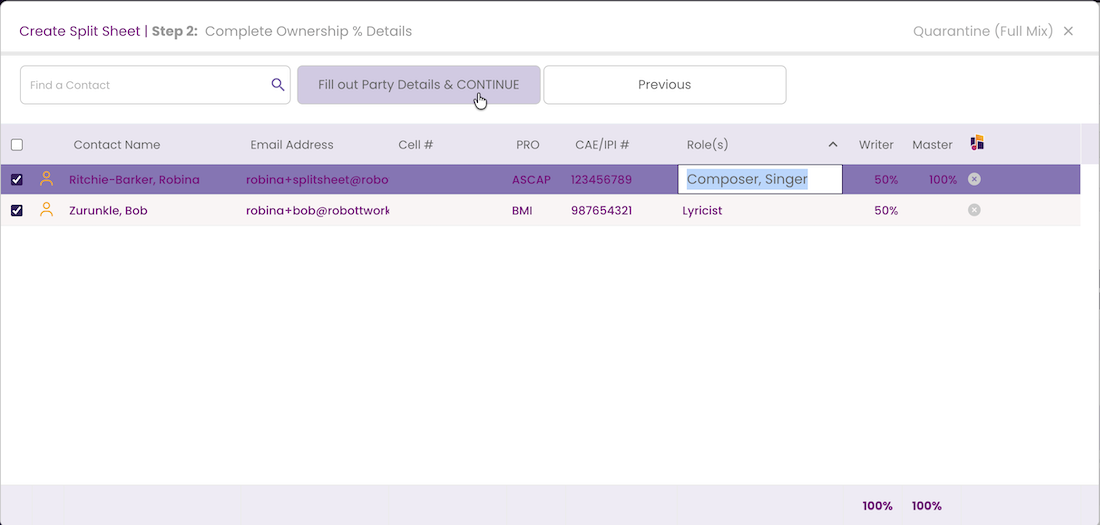Image resolution: width=1100 pixels, height=525 pixels.
Task: Click the colored music icon in table header
Action: click(977, 143)
